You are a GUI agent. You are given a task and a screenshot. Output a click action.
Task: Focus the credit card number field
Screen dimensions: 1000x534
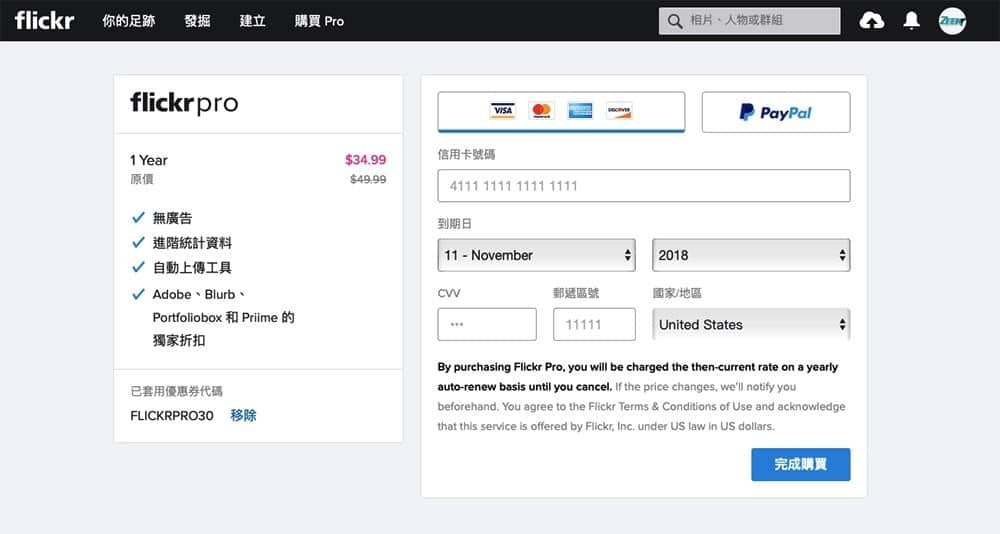(x=643, y=186)
